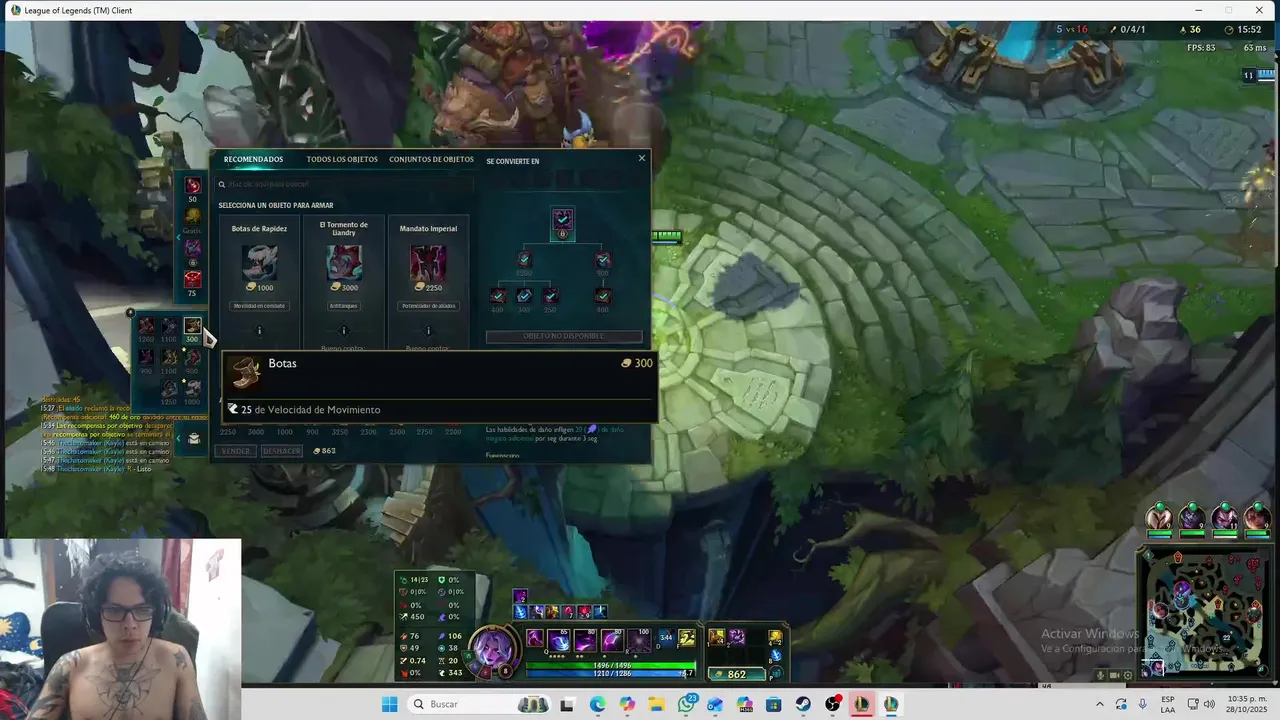Screen dimensions: 1280x720
Task: Click the purple item in slot 2
Action: point(737,637)
